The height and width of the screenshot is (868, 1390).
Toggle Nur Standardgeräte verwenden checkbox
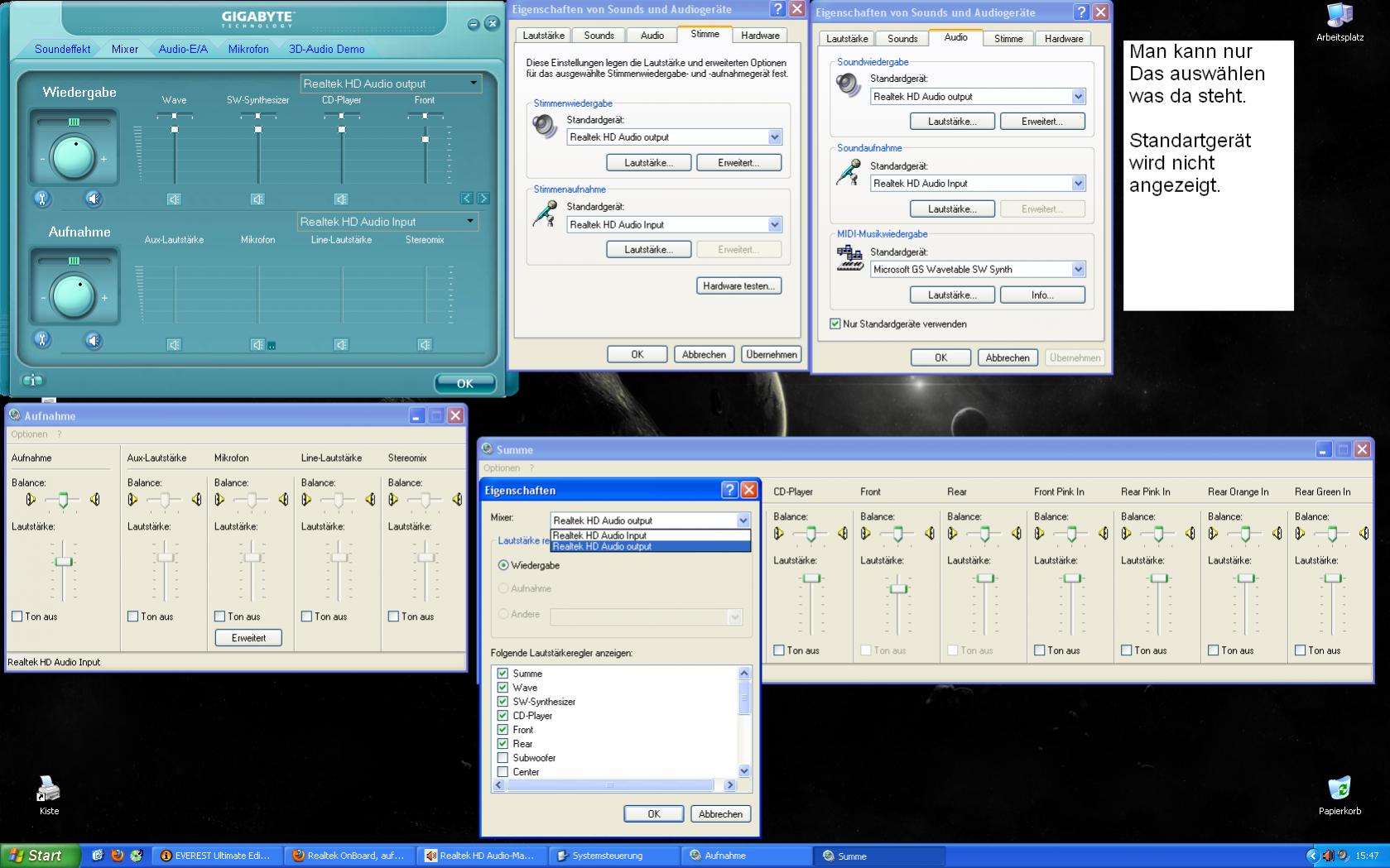click(835, 324)
